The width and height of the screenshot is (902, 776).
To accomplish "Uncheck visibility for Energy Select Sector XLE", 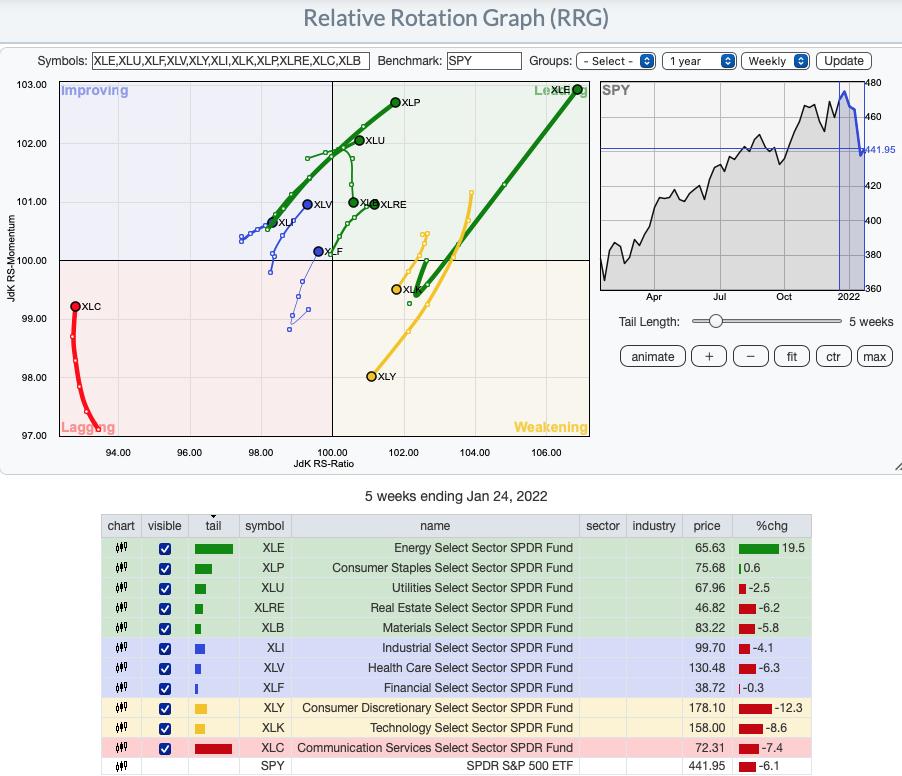I will tap(165, 548).
